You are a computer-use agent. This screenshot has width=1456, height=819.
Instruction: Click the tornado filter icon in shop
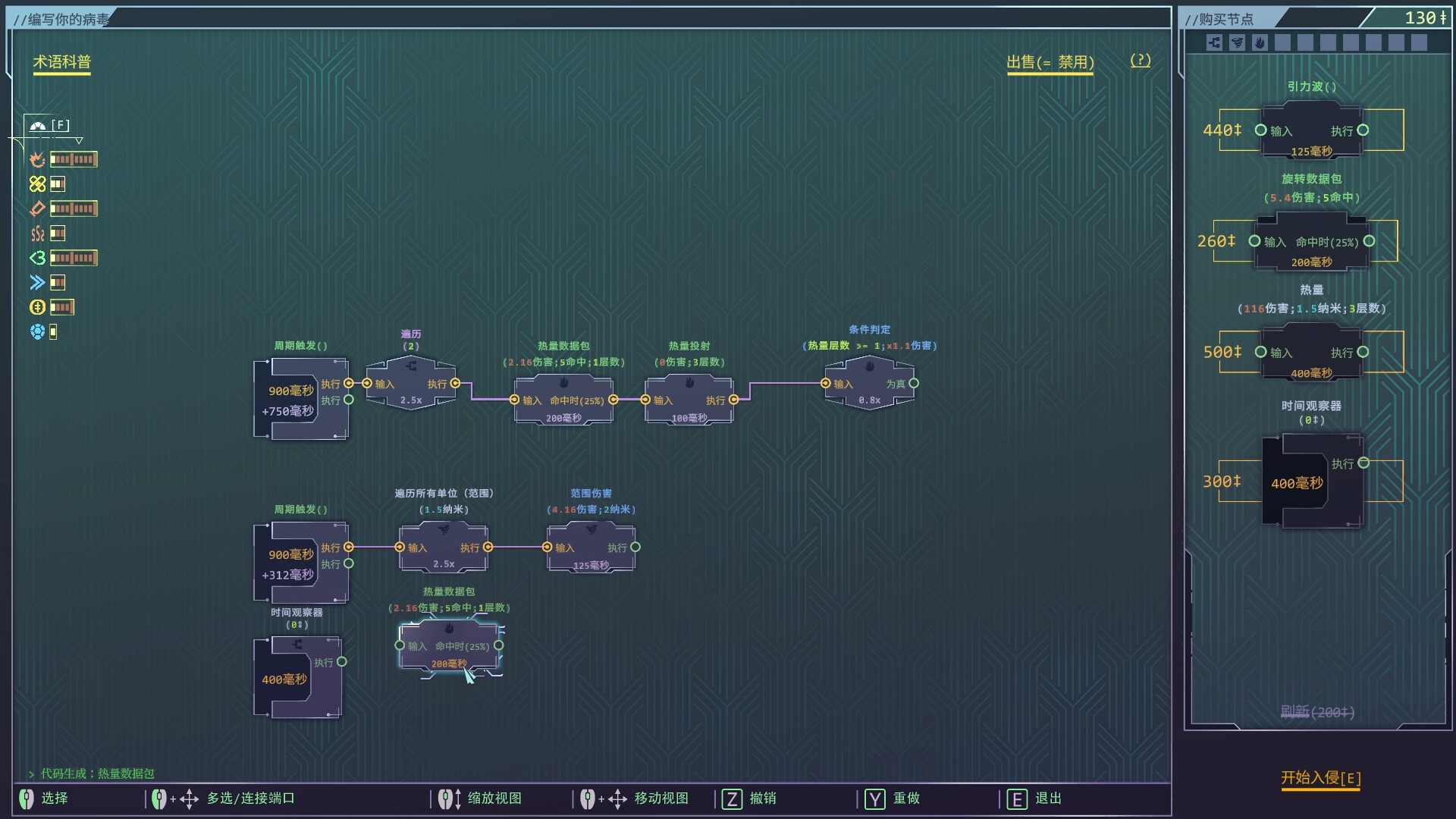tap(1237, 42)
